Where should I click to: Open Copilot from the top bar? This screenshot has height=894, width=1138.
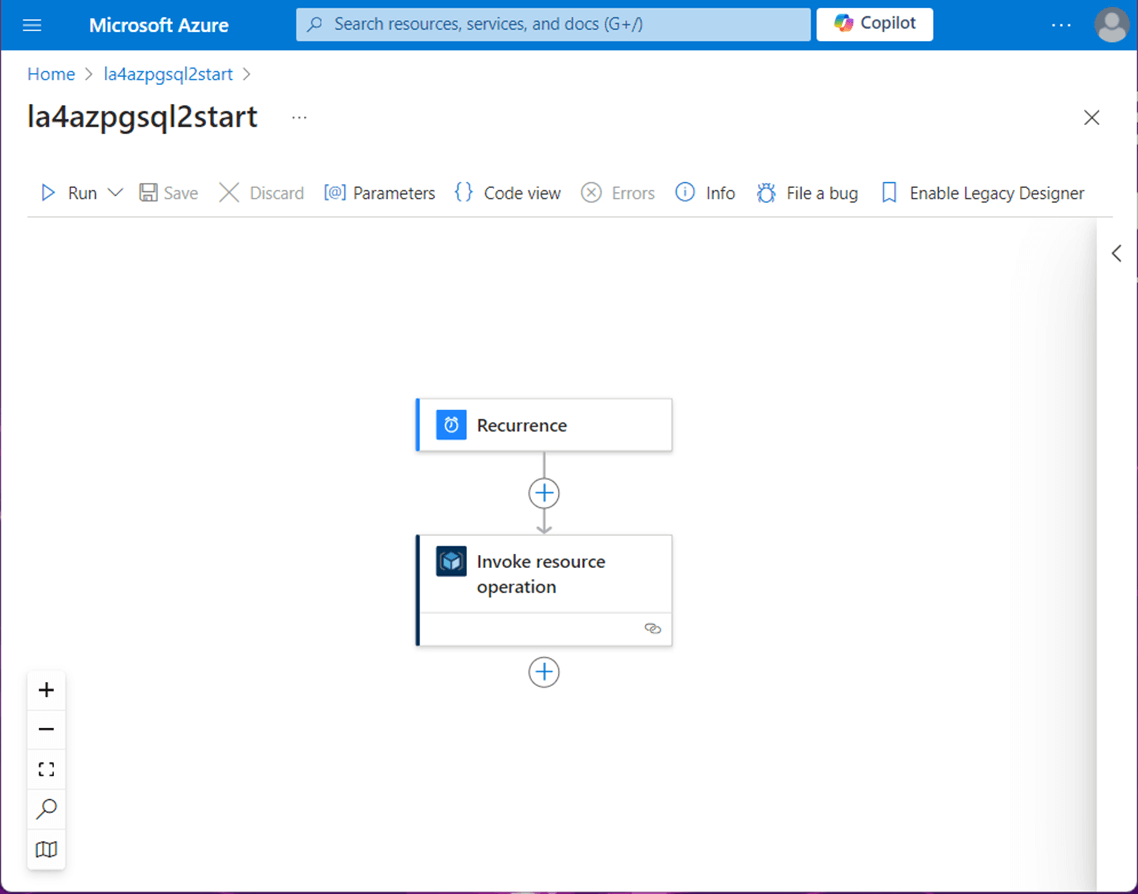[x=875, y=24]
